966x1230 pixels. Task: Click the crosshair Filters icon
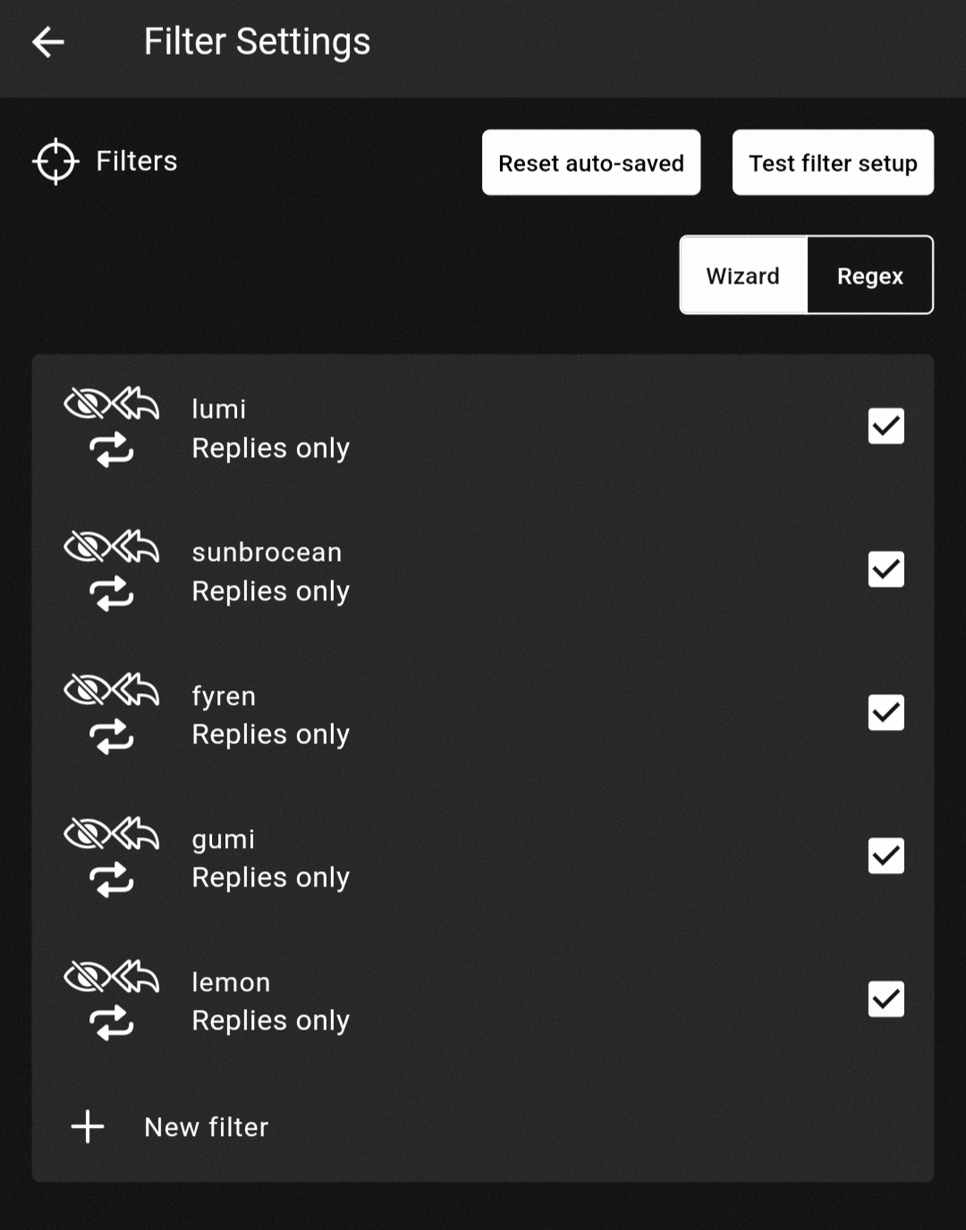click(x=55, y=161)
